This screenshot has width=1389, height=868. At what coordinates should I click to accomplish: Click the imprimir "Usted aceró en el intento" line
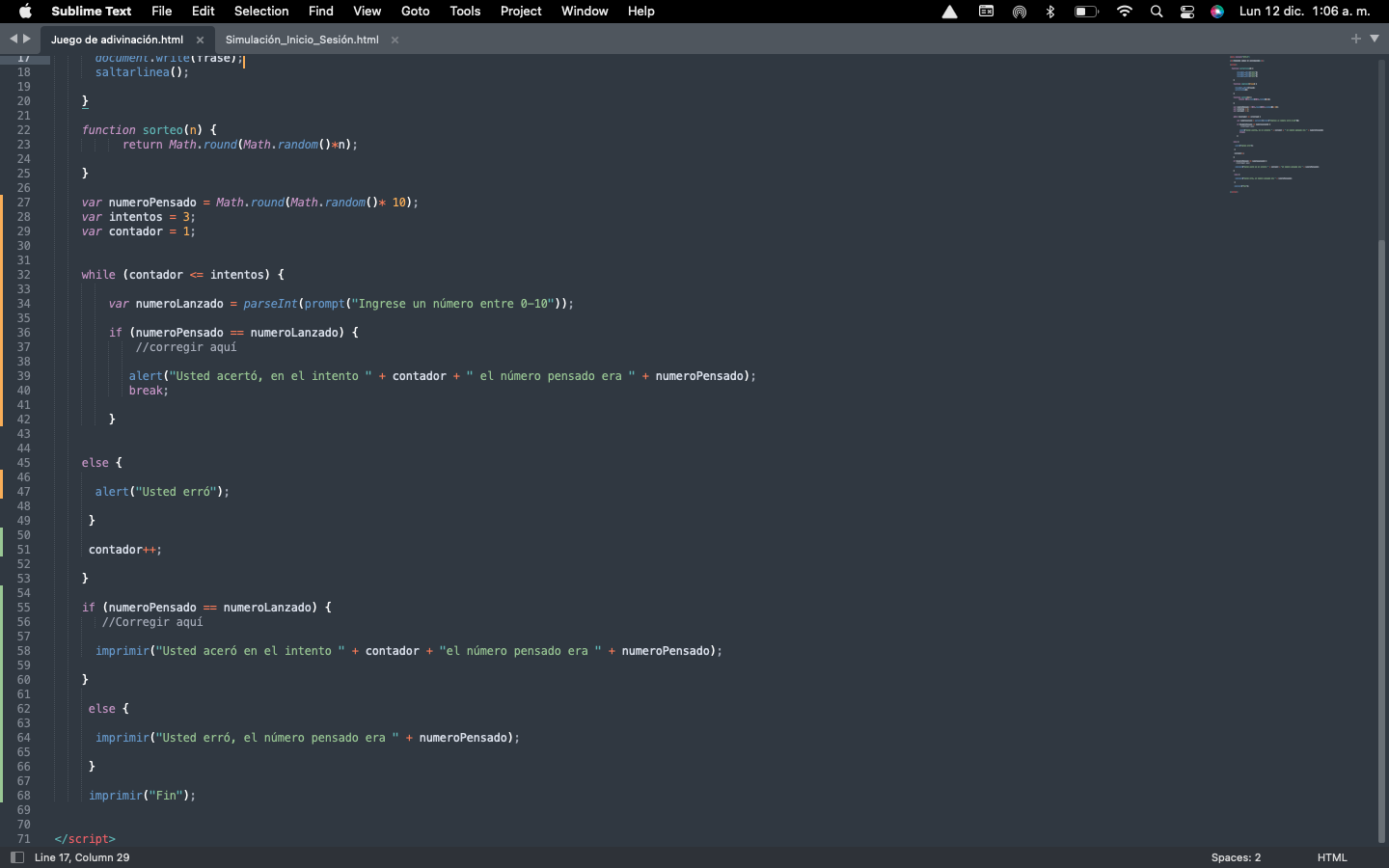click(408, 651)
